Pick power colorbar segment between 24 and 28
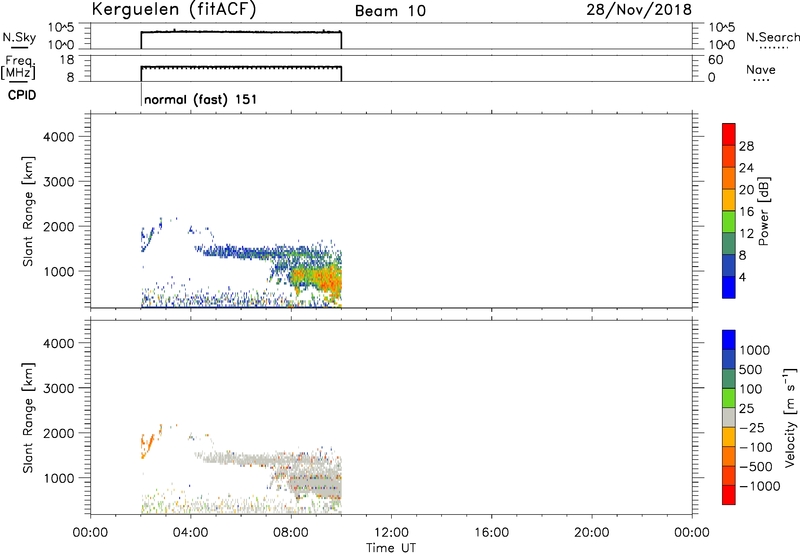This screenshot has height=554, width=800. [x=729, y=156]
